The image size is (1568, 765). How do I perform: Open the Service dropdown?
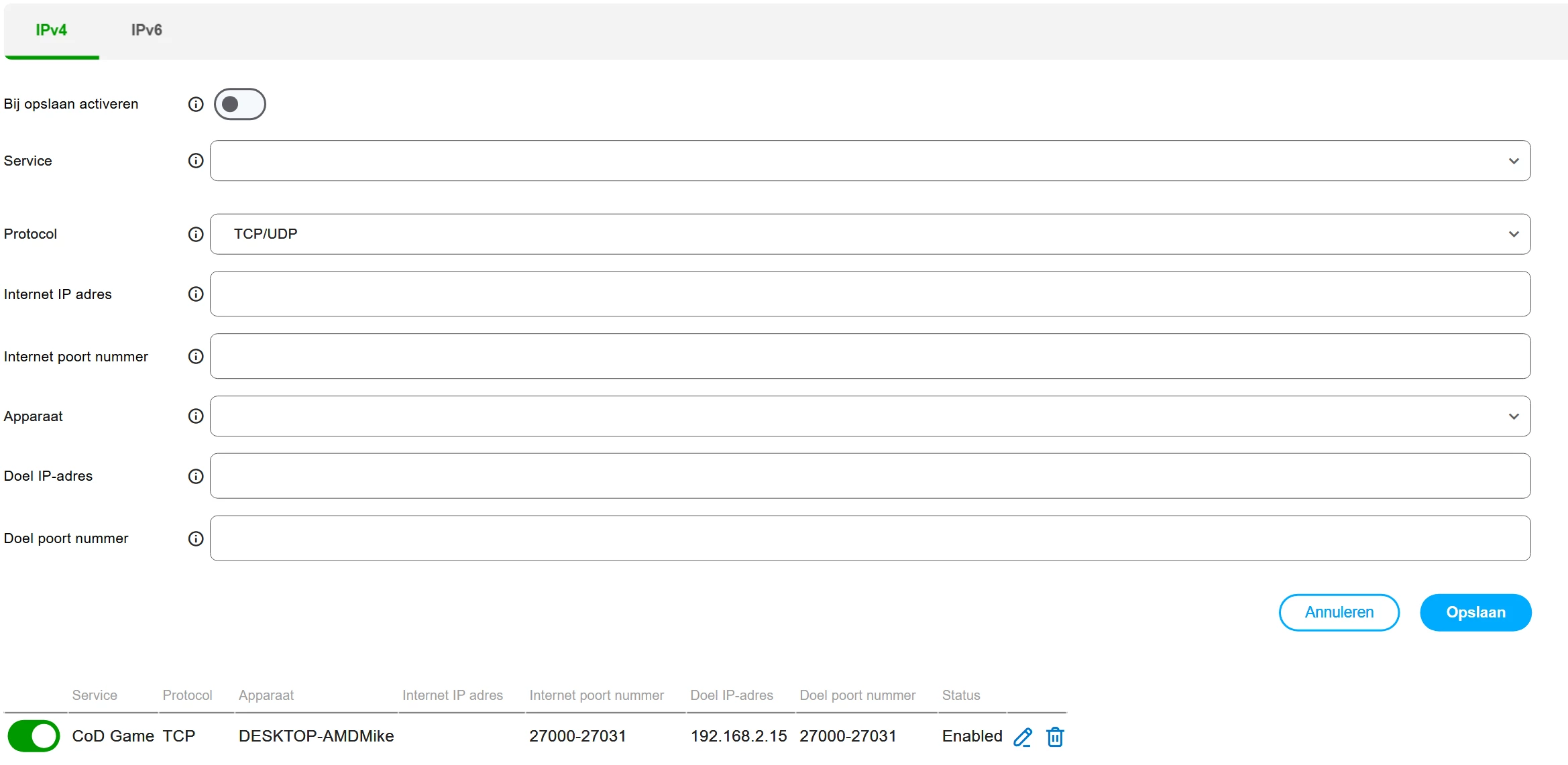click(x=869, y=161)
